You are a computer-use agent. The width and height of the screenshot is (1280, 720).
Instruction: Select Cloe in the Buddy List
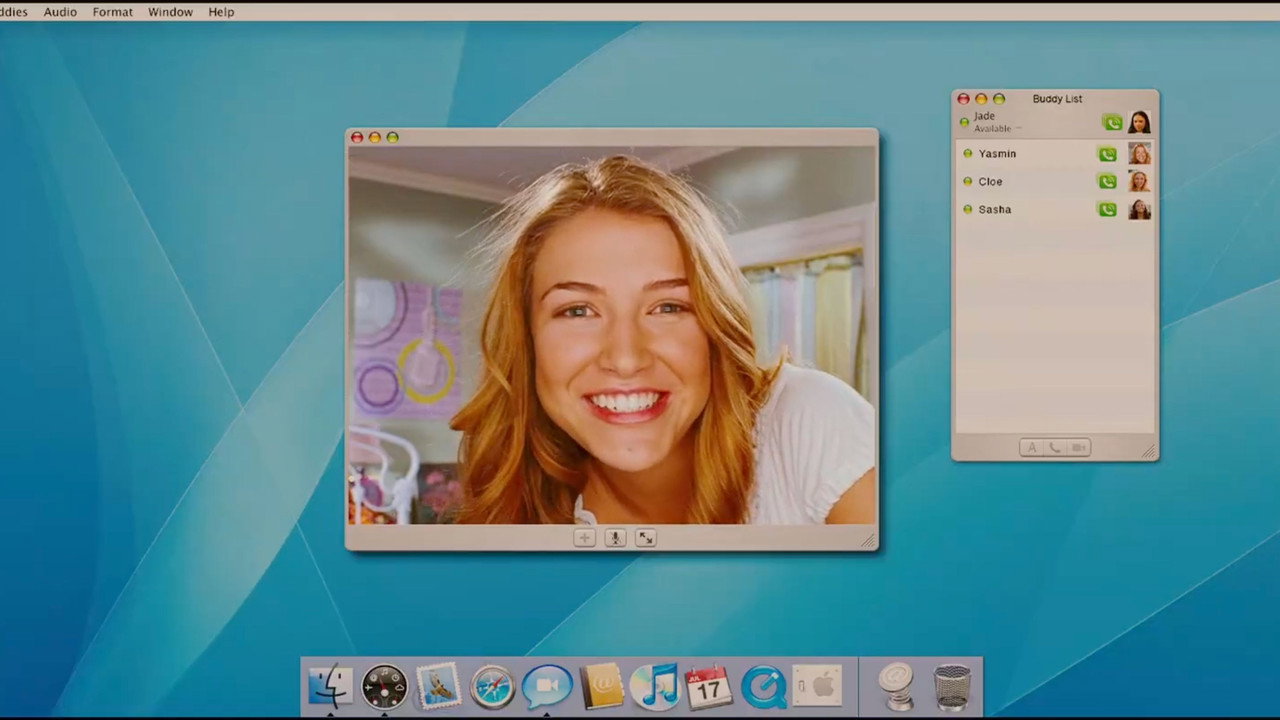tap(1055, 182)
